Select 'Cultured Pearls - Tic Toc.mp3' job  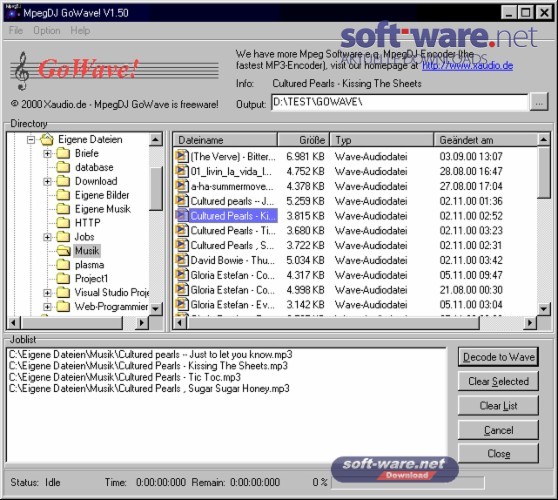point(125,377)
